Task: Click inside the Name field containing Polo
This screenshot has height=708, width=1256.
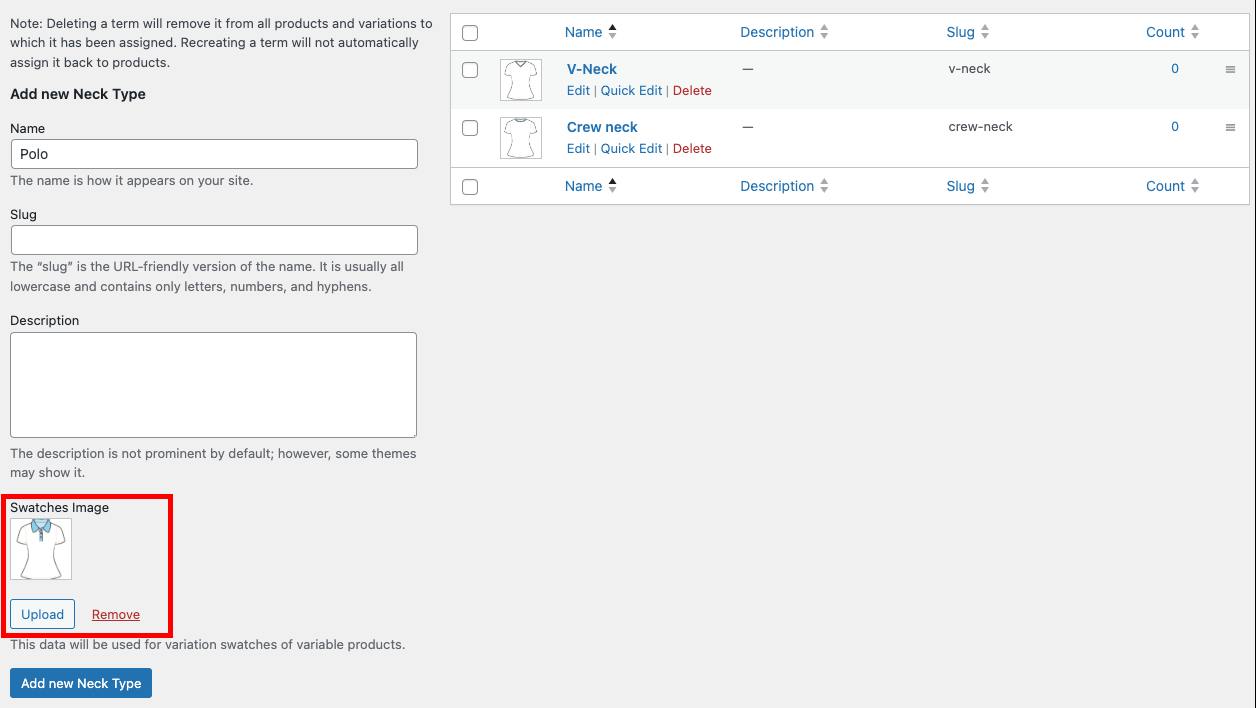Action: pos(213,153)
